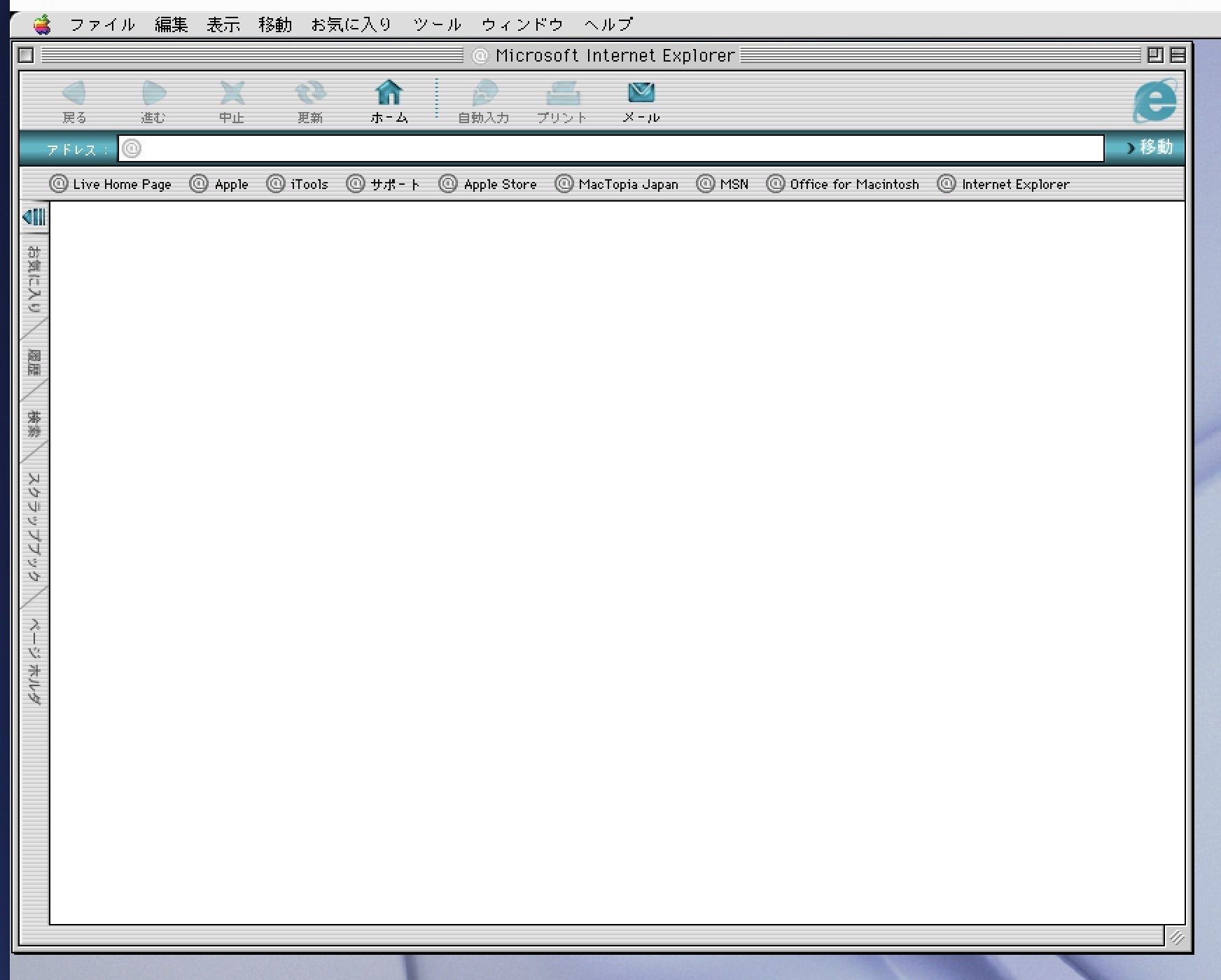The image size is (1221, 980).
Task: Click the Internet Explorer 'e' logo
Action: coord(1155,101)
